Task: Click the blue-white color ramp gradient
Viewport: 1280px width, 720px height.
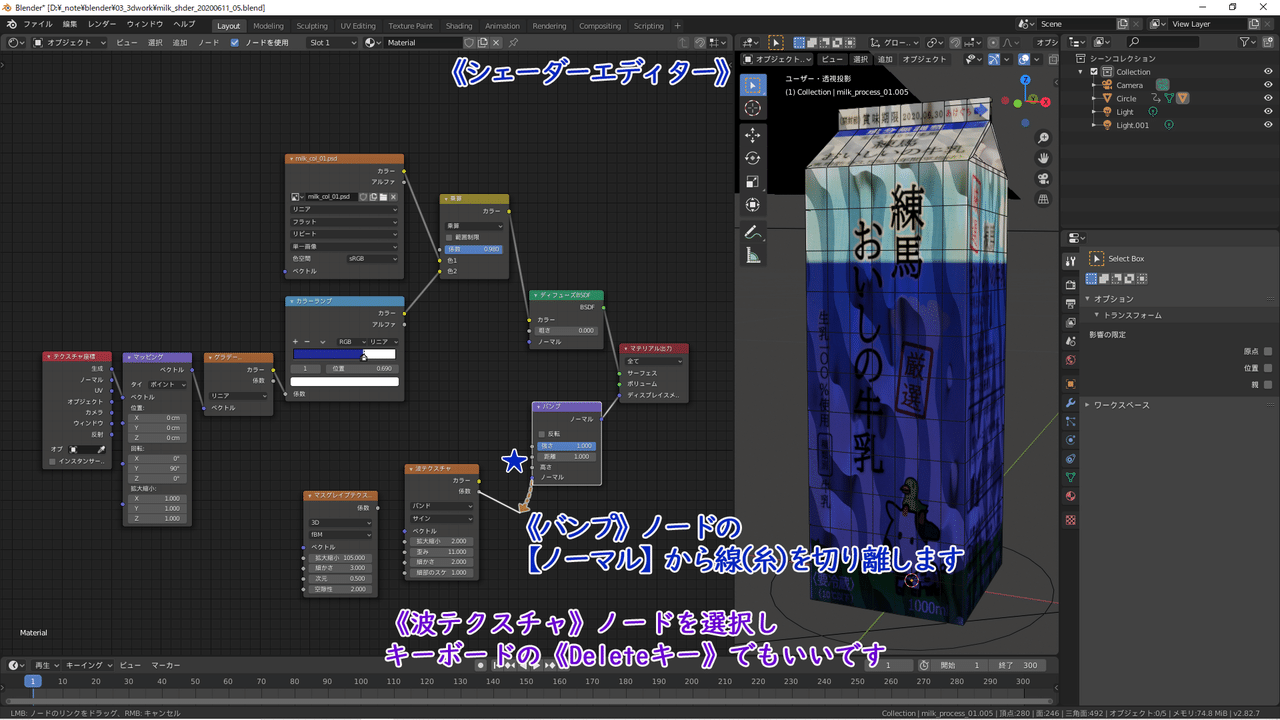Action: [344, 354]
